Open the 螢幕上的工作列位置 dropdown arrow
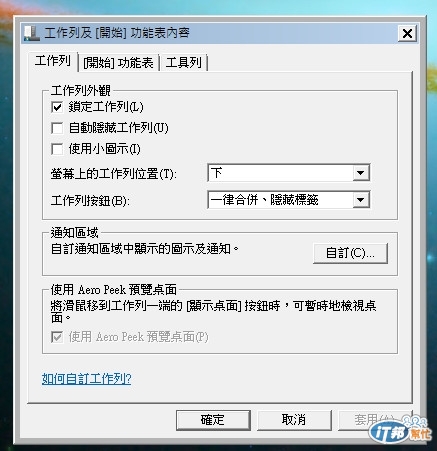The width and height of the screenshot is (437, 451). (x=361, y=173)
